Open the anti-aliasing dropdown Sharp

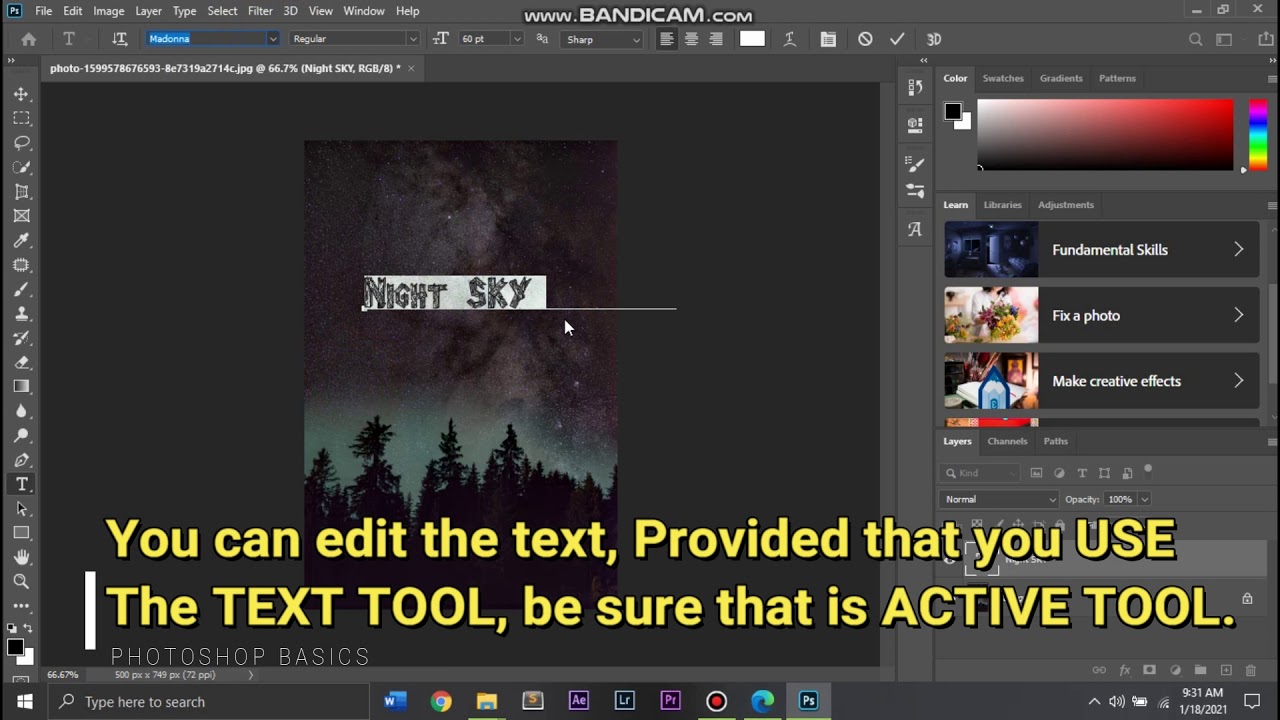(x=603, y=39)
